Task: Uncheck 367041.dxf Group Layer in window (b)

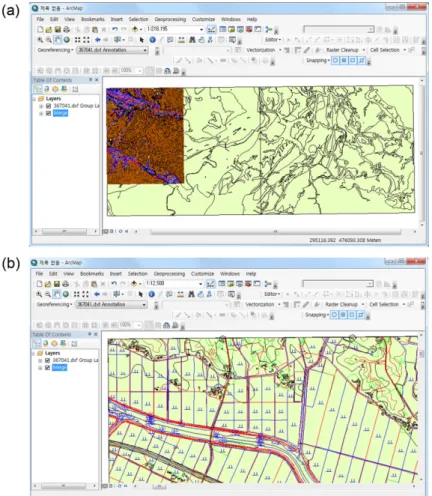Action: [x=47, y=360]
